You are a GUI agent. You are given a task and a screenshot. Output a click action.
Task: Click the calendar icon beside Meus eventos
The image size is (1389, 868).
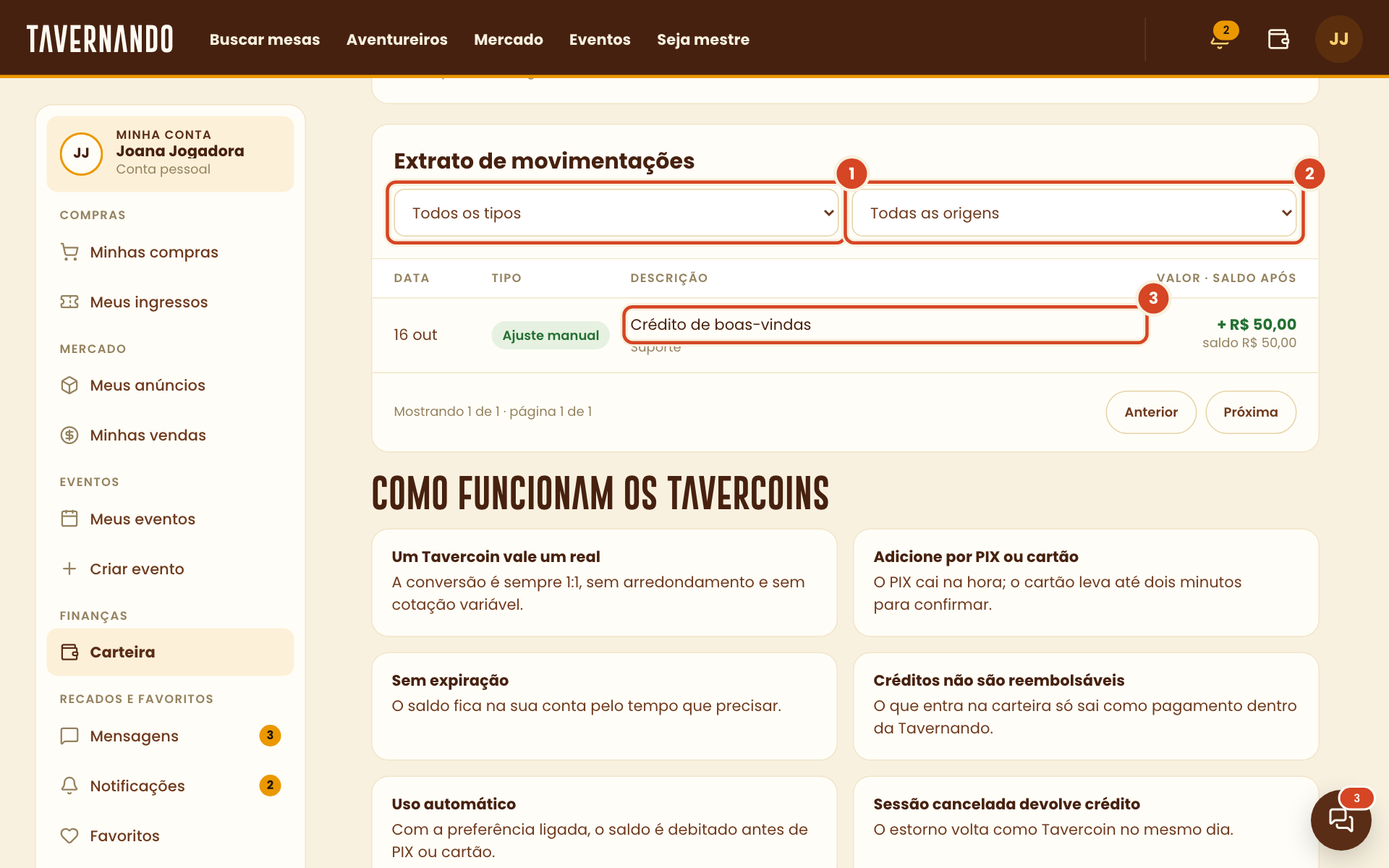click(x=69, y=519)
